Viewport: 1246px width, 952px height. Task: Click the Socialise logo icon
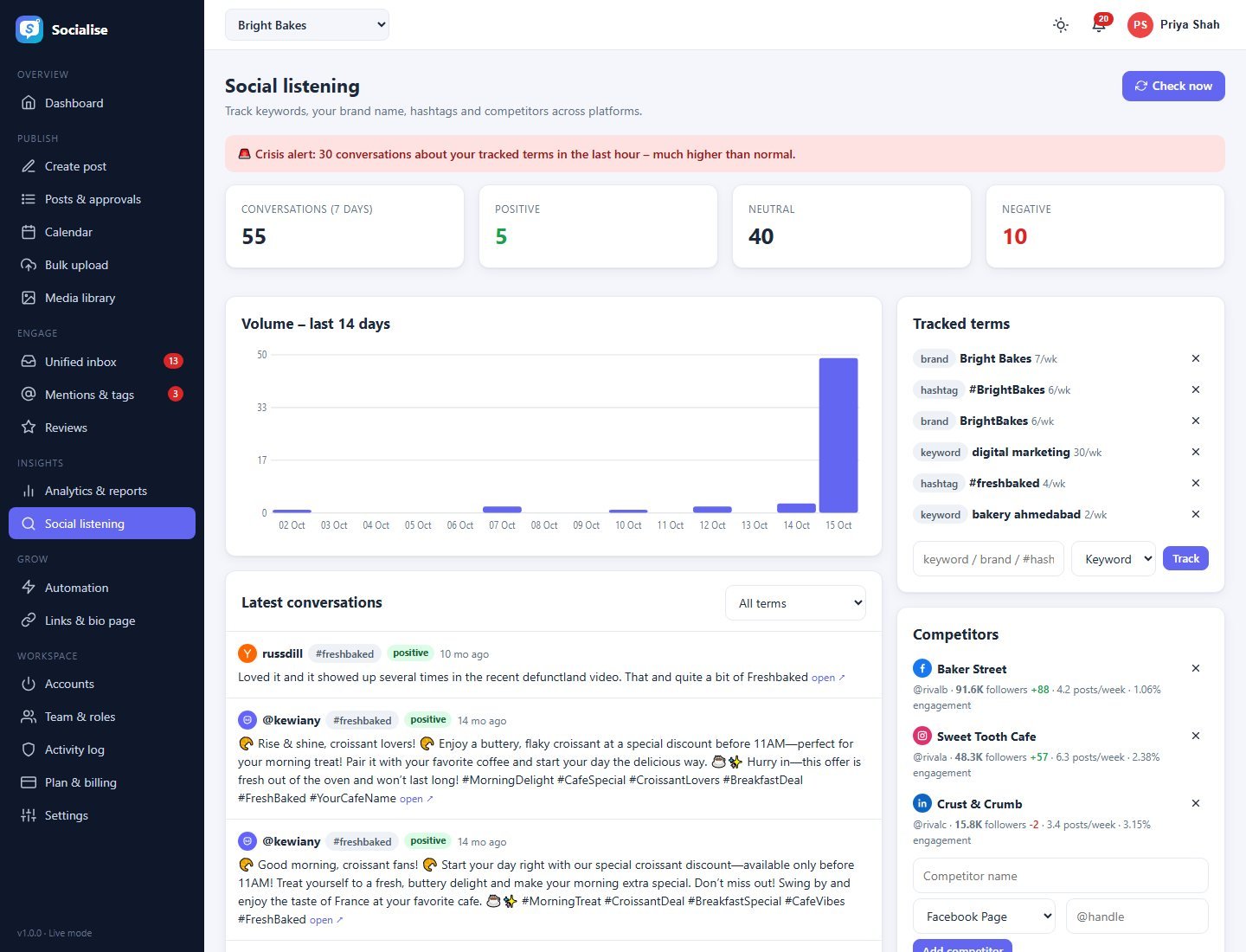[29, 29]
